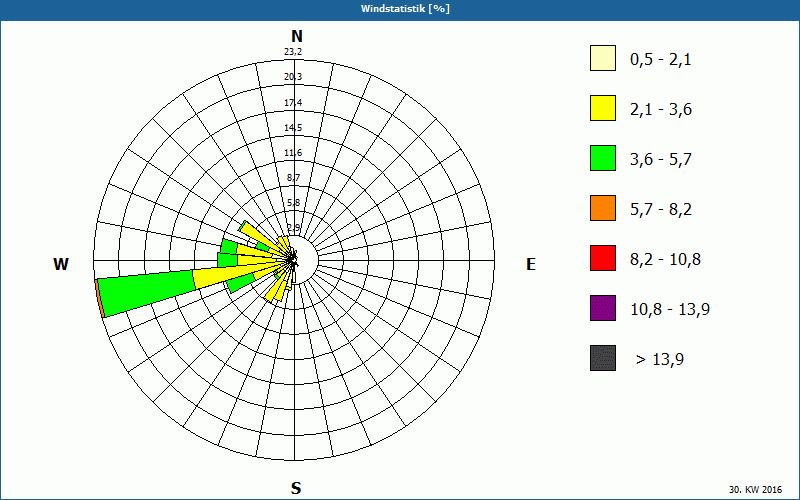Click the yellow 2,1 - 3,6 legend swatch
Viewport: 800px width, 500px height.
pos(603,108)
